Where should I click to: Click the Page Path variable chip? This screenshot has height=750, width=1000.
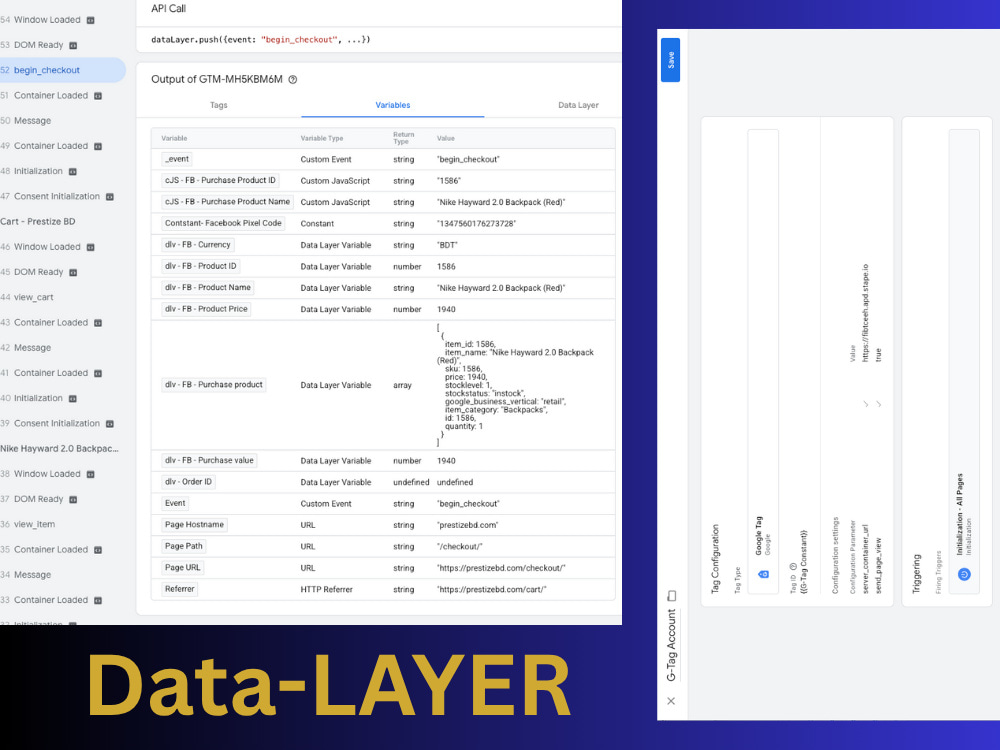(x=184, y=546)
